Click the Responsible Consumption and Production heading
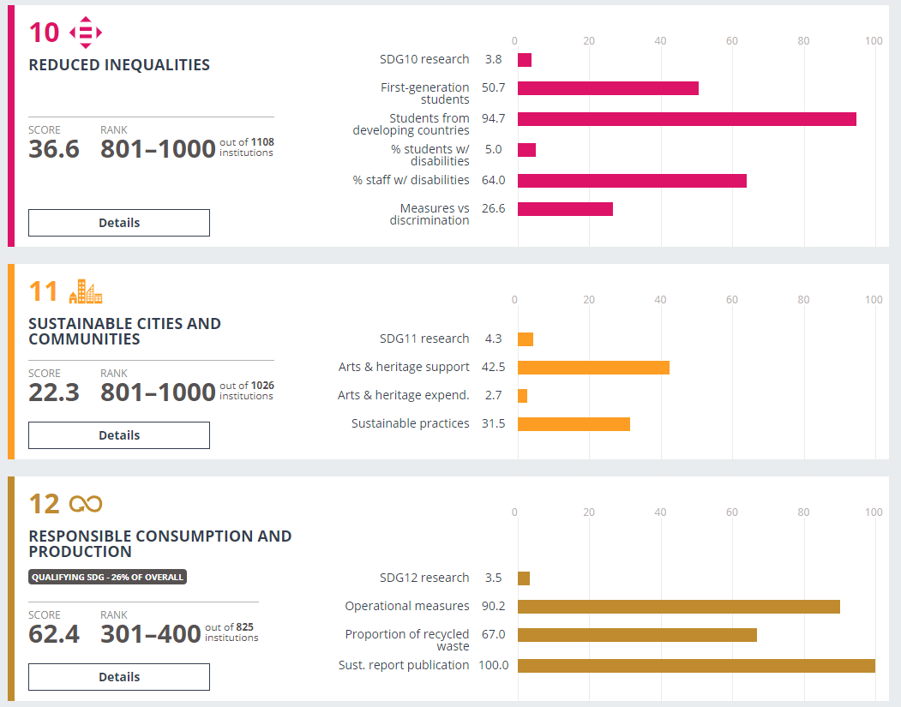The image size is (901, 707). [160, 544]
